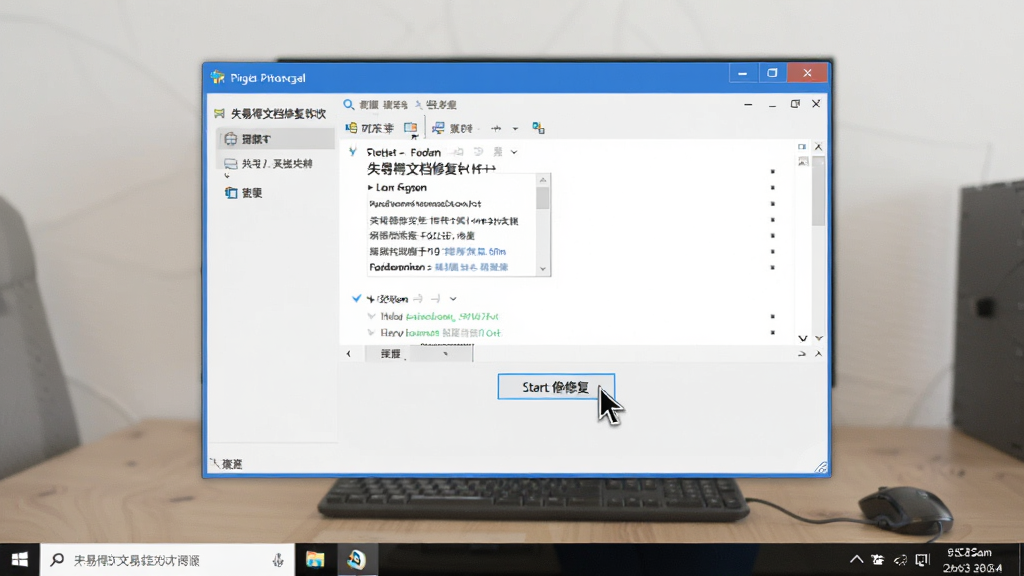Click the wrench tool icon beside search

tap(419, 104)
